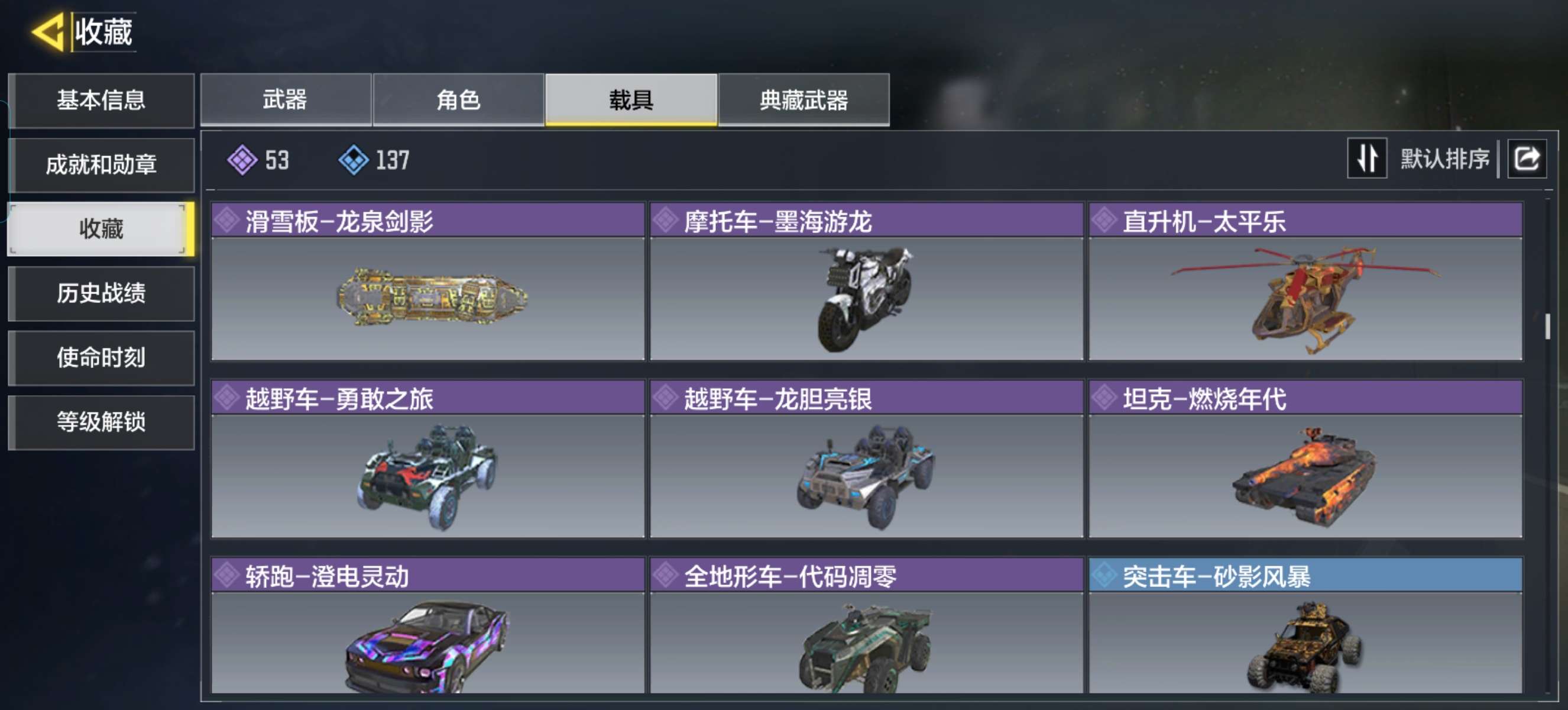The width and height of the screenshot is (1568, 710).
Task: Open 历史战绩 from the sidebar
Action: click(101, 293)
